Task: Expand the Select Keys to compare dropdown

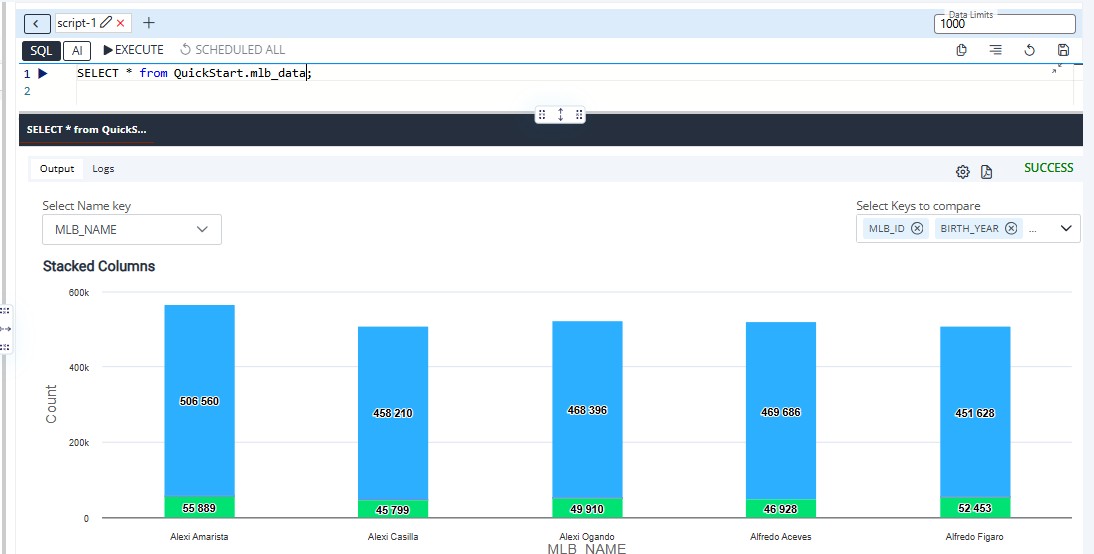Action: tap(1064, 229)
